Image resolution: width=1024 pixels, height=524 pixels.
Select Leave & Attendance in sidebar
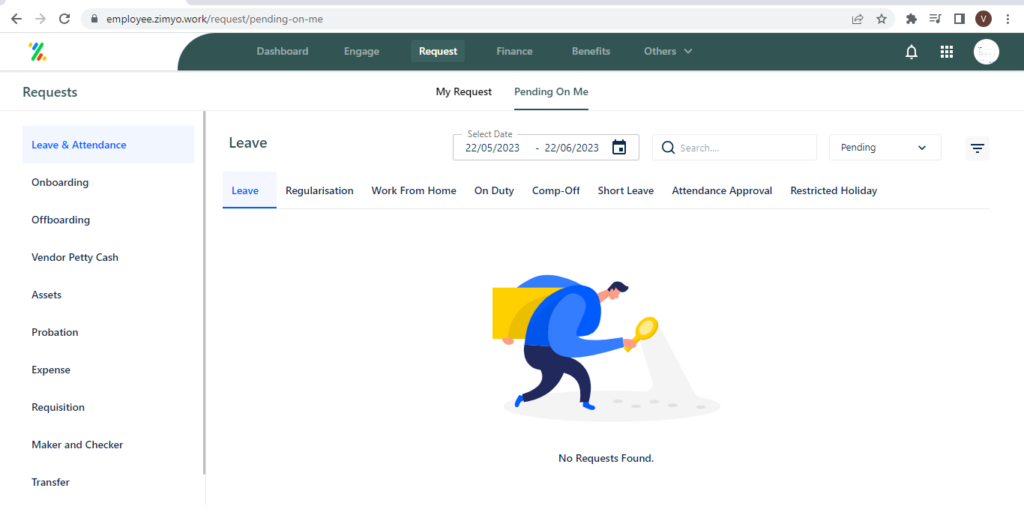pyautogui.click(x=108, y=145)
